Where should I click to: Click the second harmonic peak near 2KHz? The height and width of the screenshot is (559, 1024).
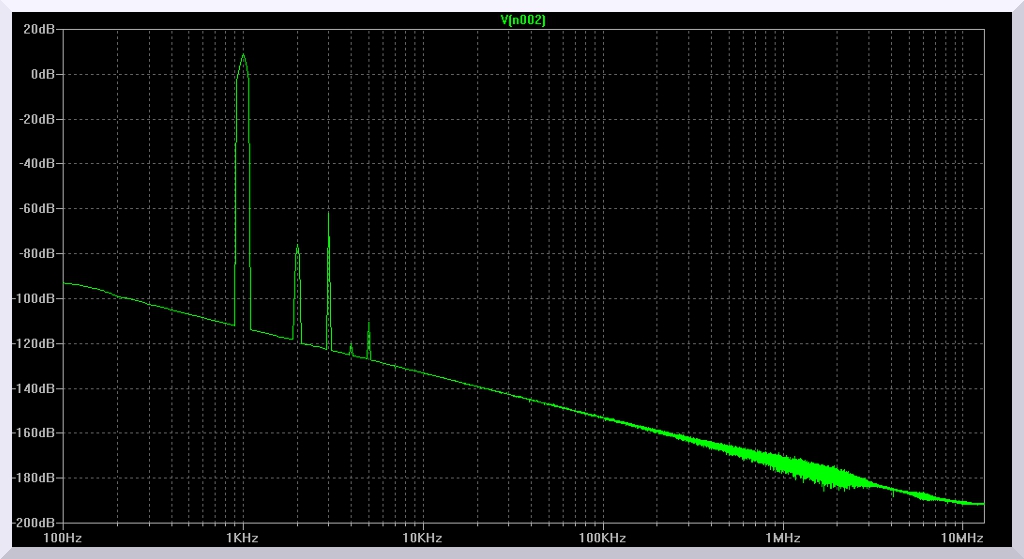click(x=297, y=245)
